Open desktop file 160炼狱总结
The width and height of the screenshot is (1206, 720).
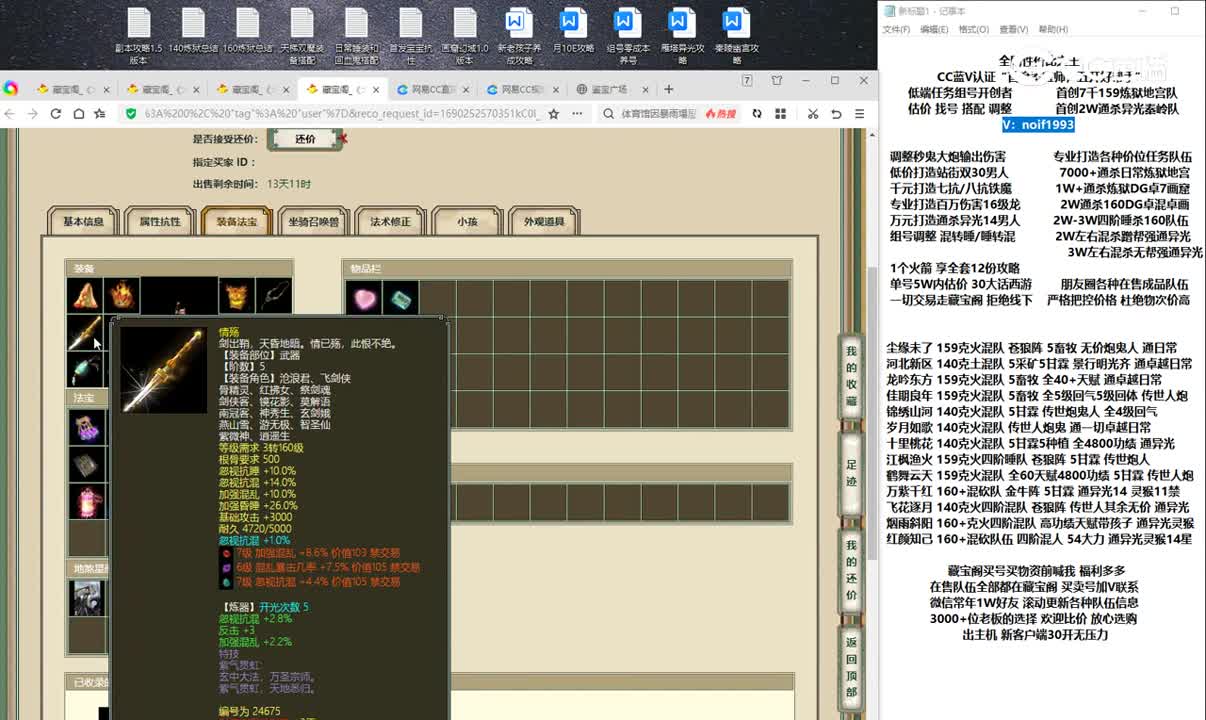(248, 31)
